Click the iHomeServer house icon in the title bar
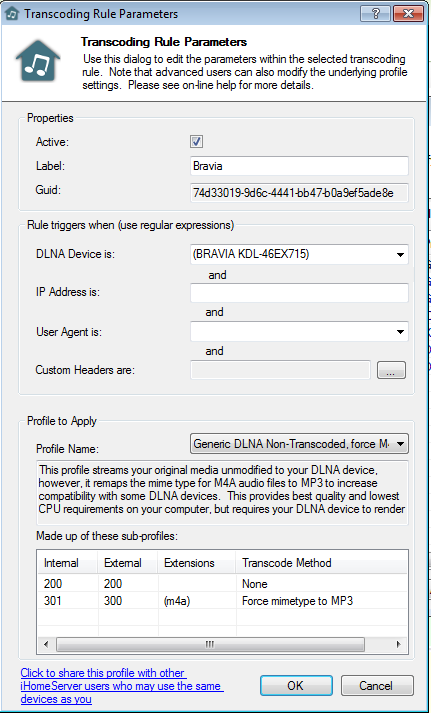Screen dimensions: 431x713 coord(12,14)
